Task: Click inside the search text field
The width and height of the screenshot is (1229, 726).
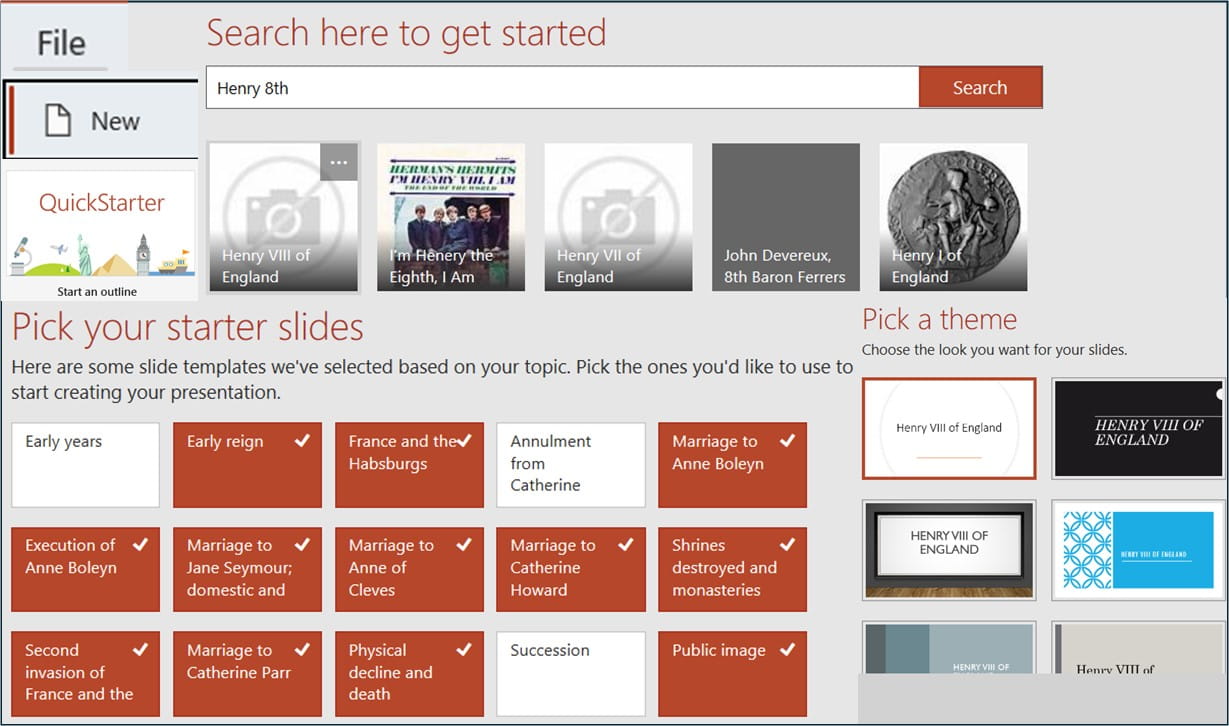Action: tap(560, 87)
